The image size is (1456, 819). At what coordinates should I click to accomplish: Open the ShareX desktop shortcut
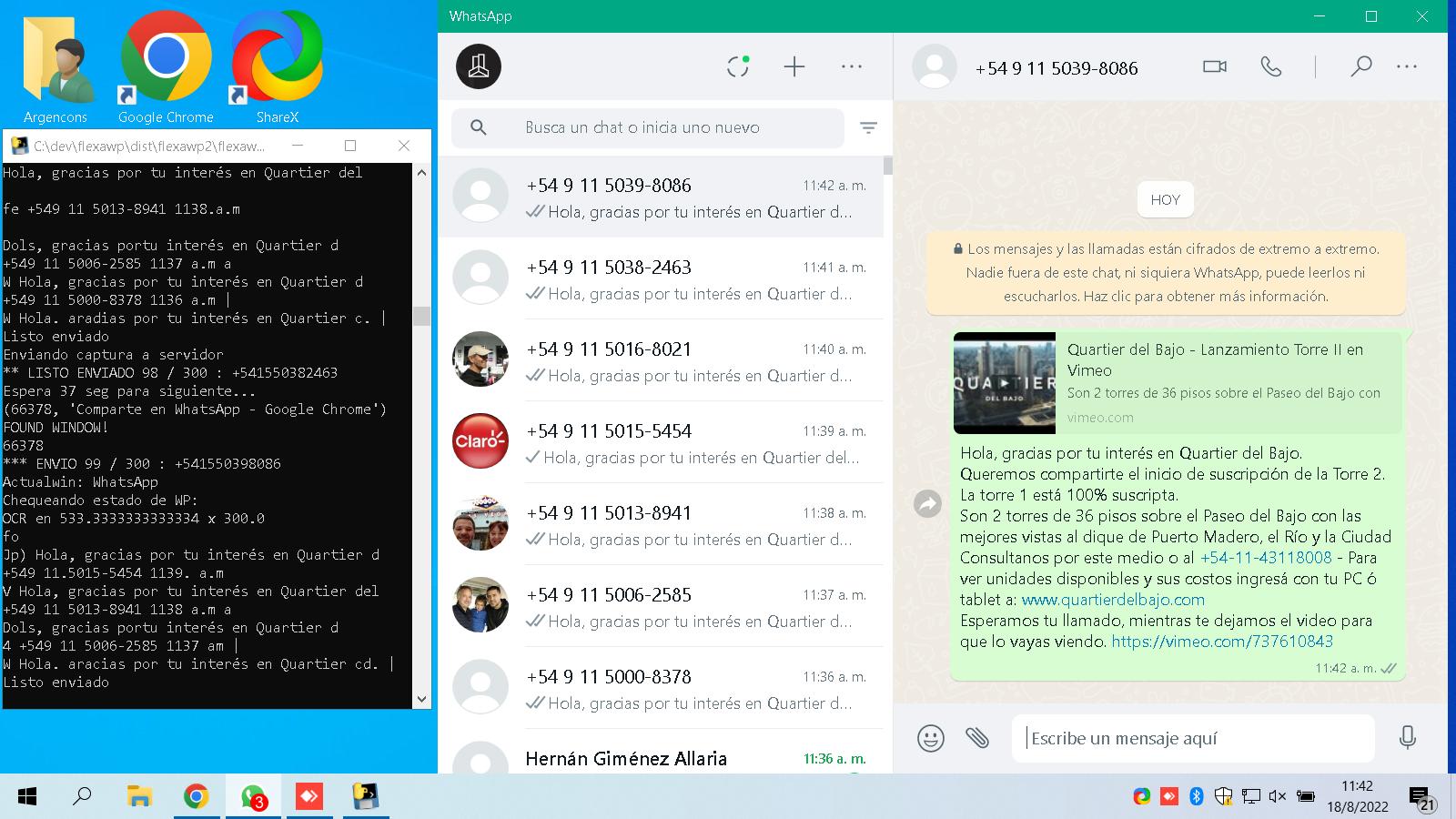click(x=277, y=68)
